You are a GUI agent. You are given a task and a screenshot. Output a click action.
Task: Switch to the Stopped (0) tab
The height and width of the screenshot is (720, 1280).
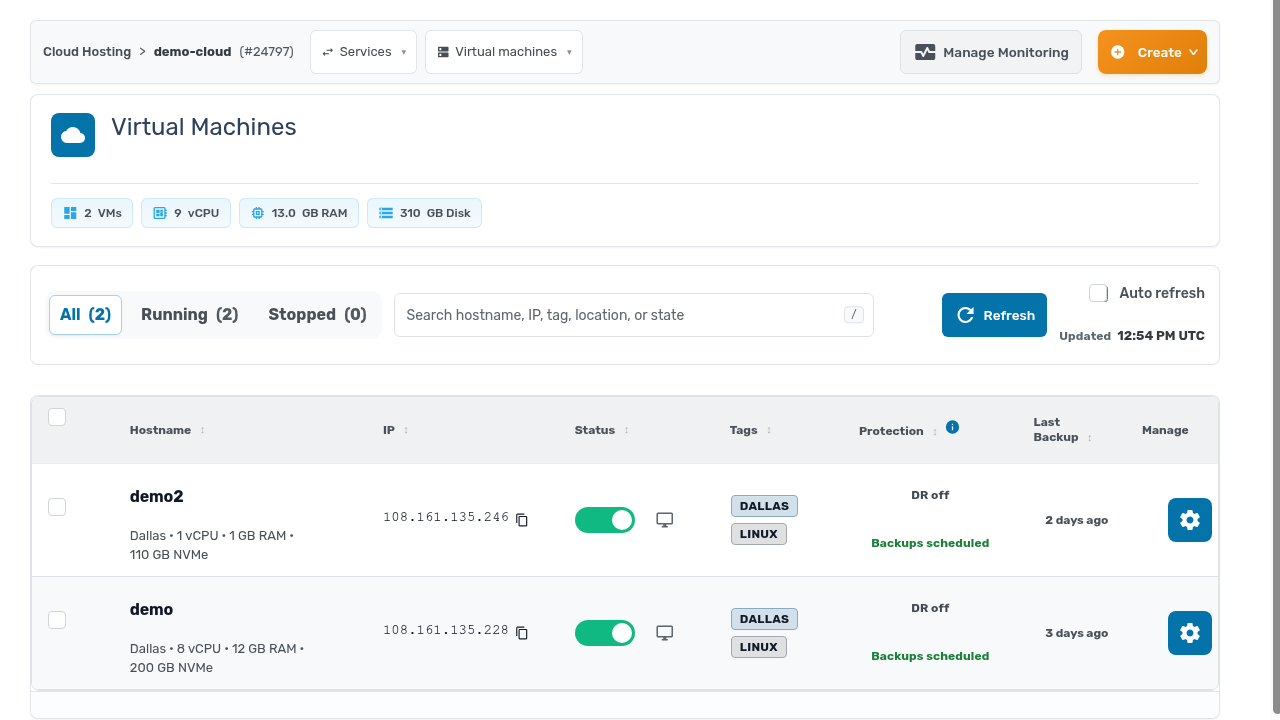[318, 315]
